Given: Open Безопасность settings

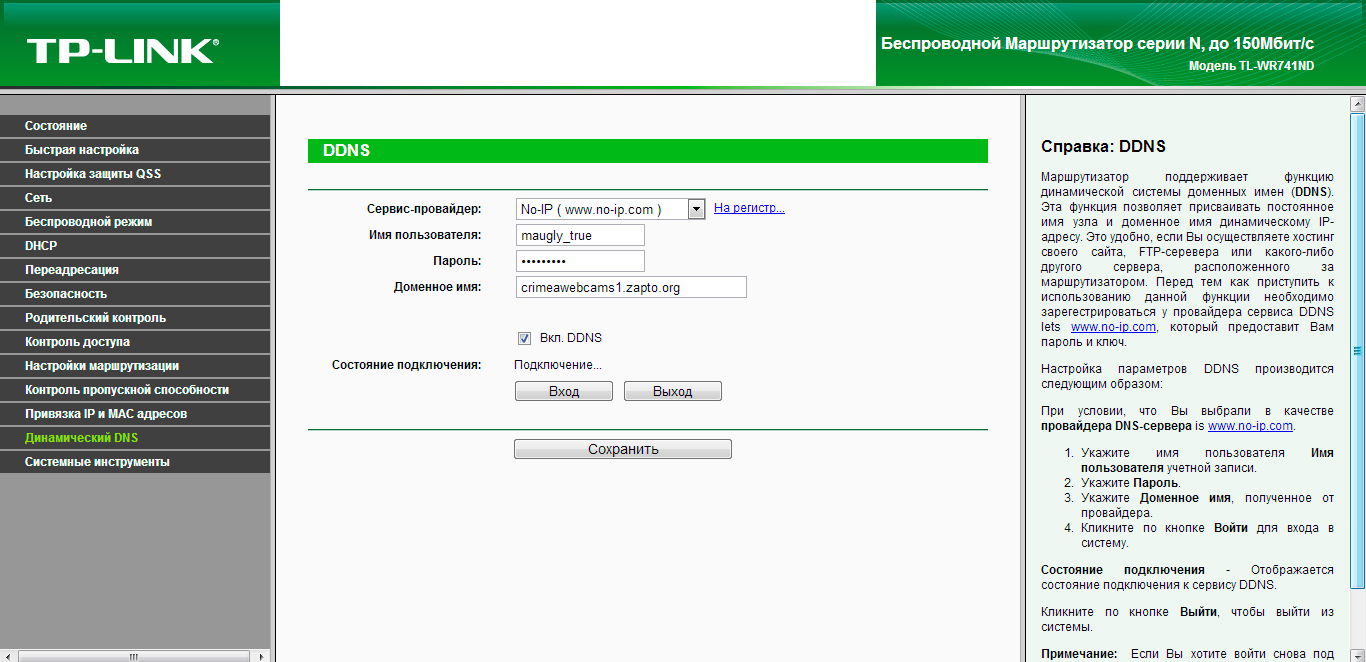Looking at the screenshot, I should 135,294.
